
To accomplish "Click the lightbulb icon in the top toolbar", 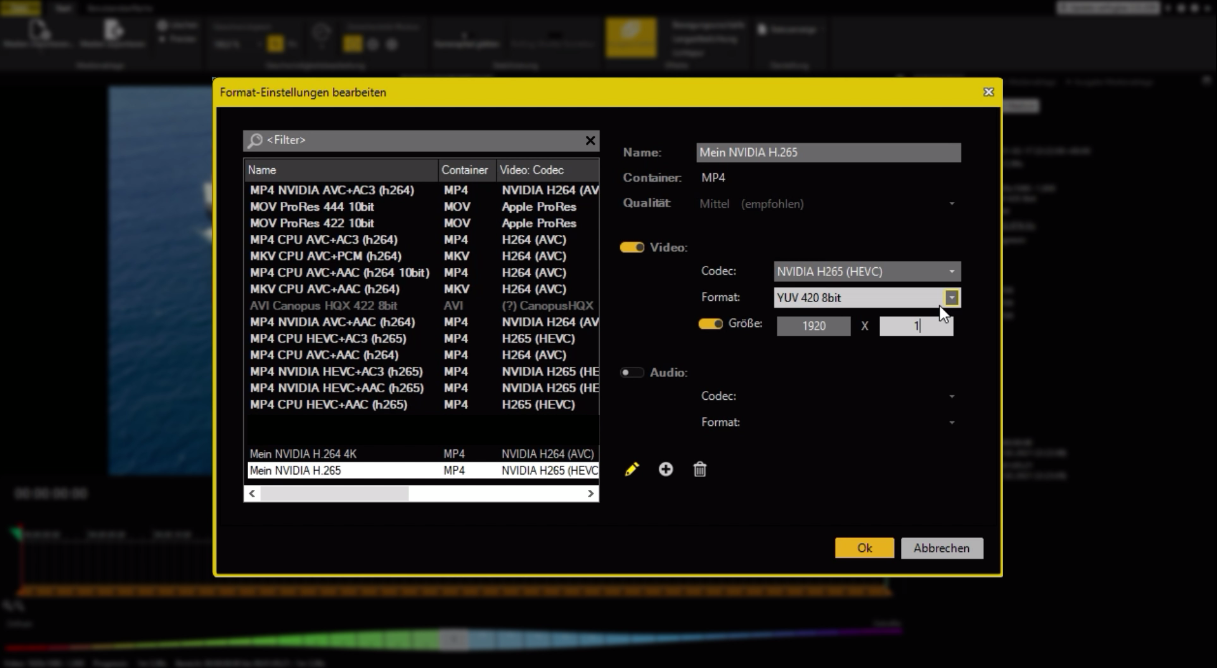I will [321, 33].
